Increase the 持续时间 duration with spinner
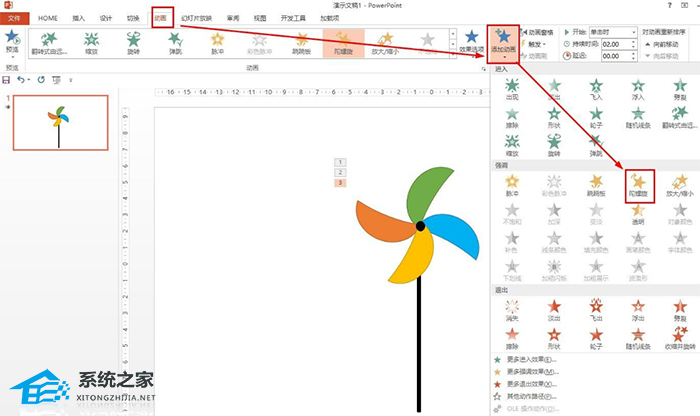This screenshot has height=416, width=700. (633, 42)
